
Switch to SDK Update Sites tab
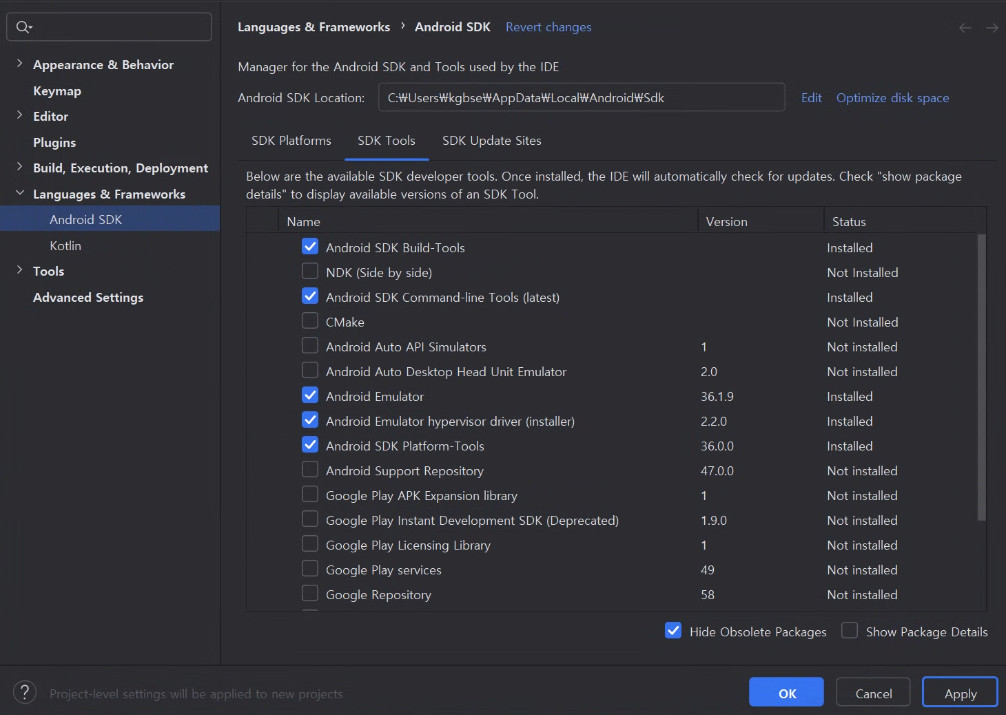[x=491, y=141]
